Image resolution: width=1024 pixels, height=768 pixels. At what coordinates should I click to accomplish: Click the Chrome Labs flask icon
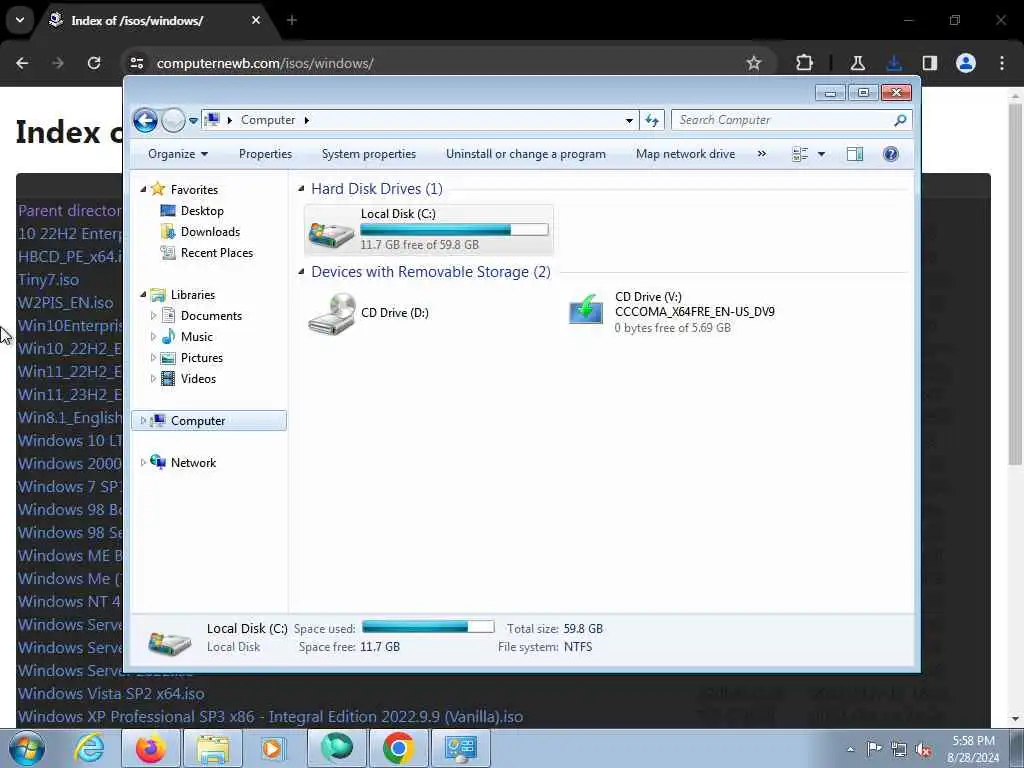point(857,63)
